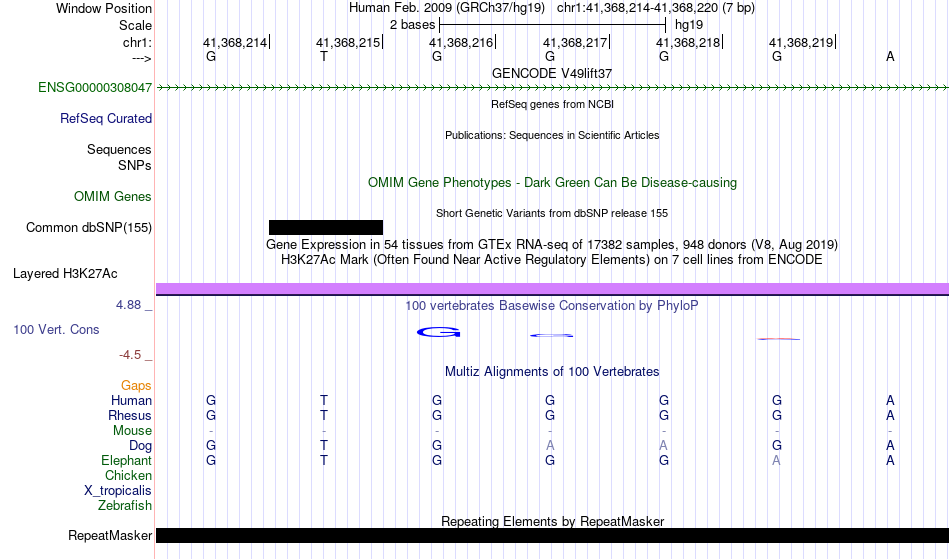
Task: Click the Layered H3K27Ac track label
Action: 65,274
